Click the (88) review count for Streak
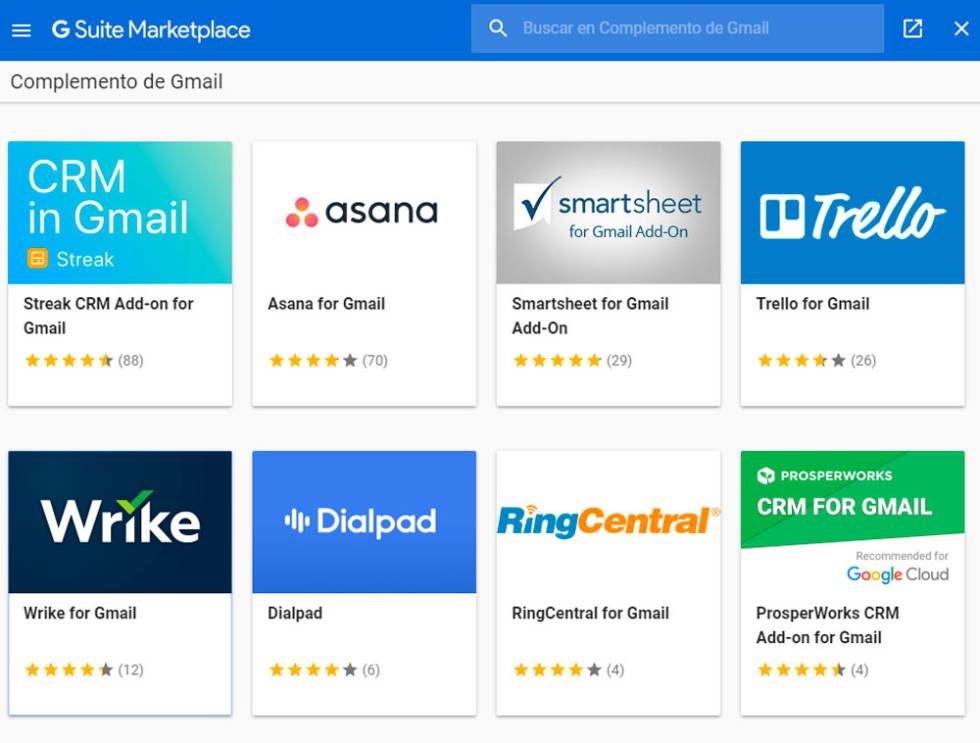This screenshot has width=980, height=743. [131, 361]
